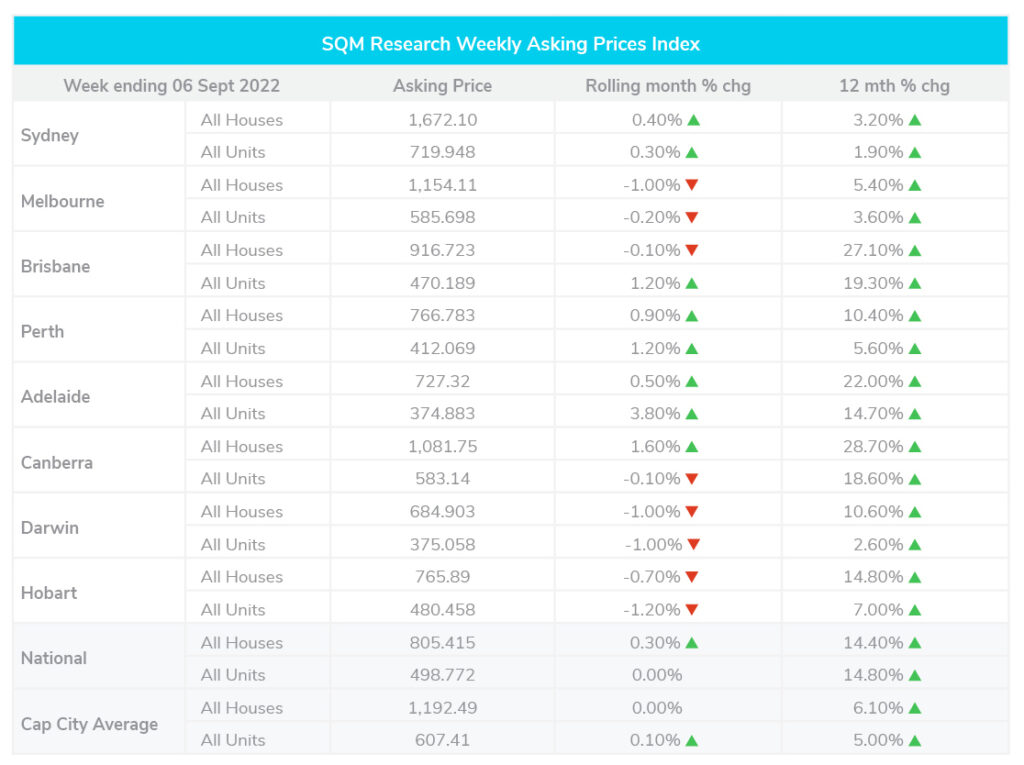This screenshot has height=765, width=1024.
Task: Select the asking price 727.32
Action: [x=443, y=381]
